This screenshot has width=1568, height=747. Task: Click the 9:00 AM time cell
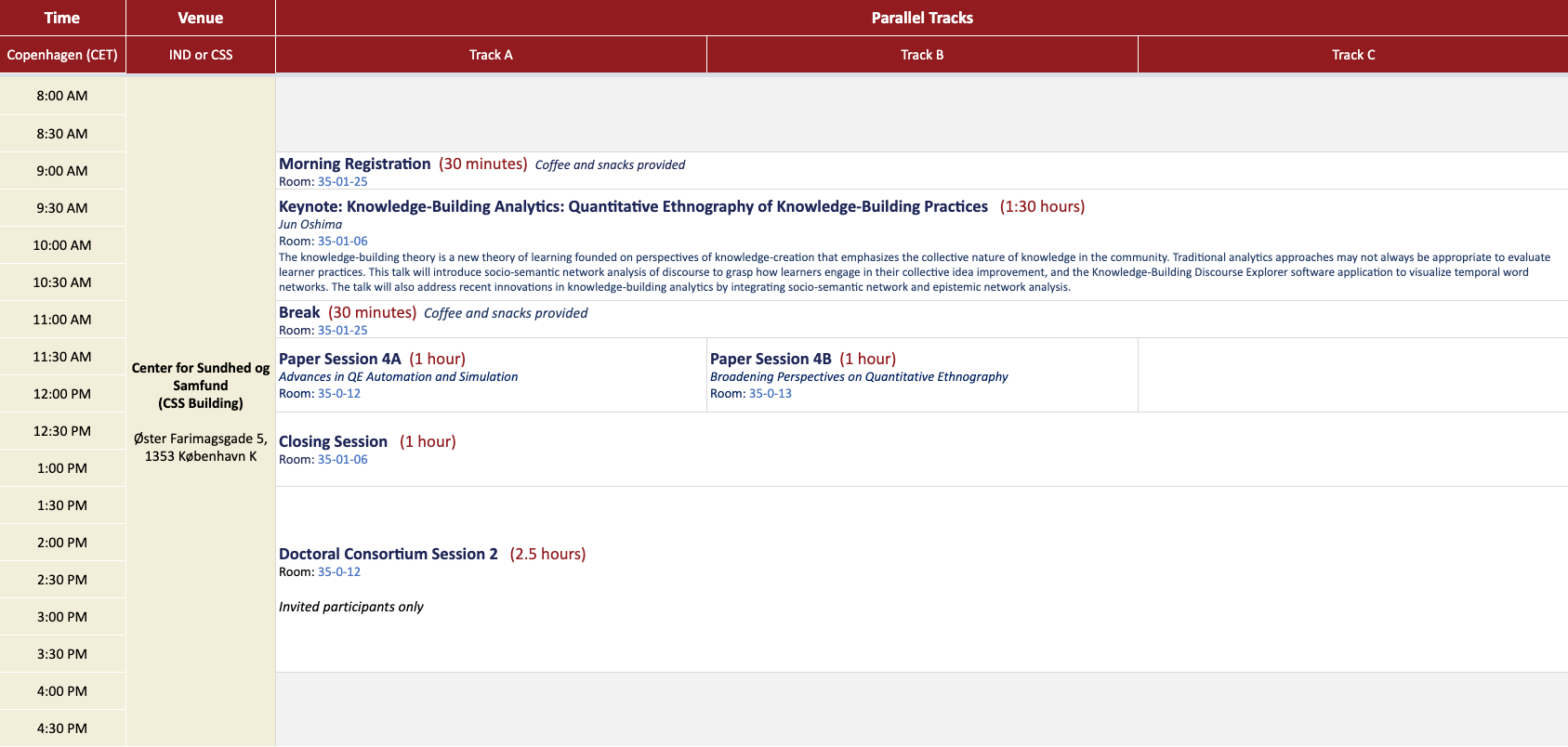pos(62,171)
